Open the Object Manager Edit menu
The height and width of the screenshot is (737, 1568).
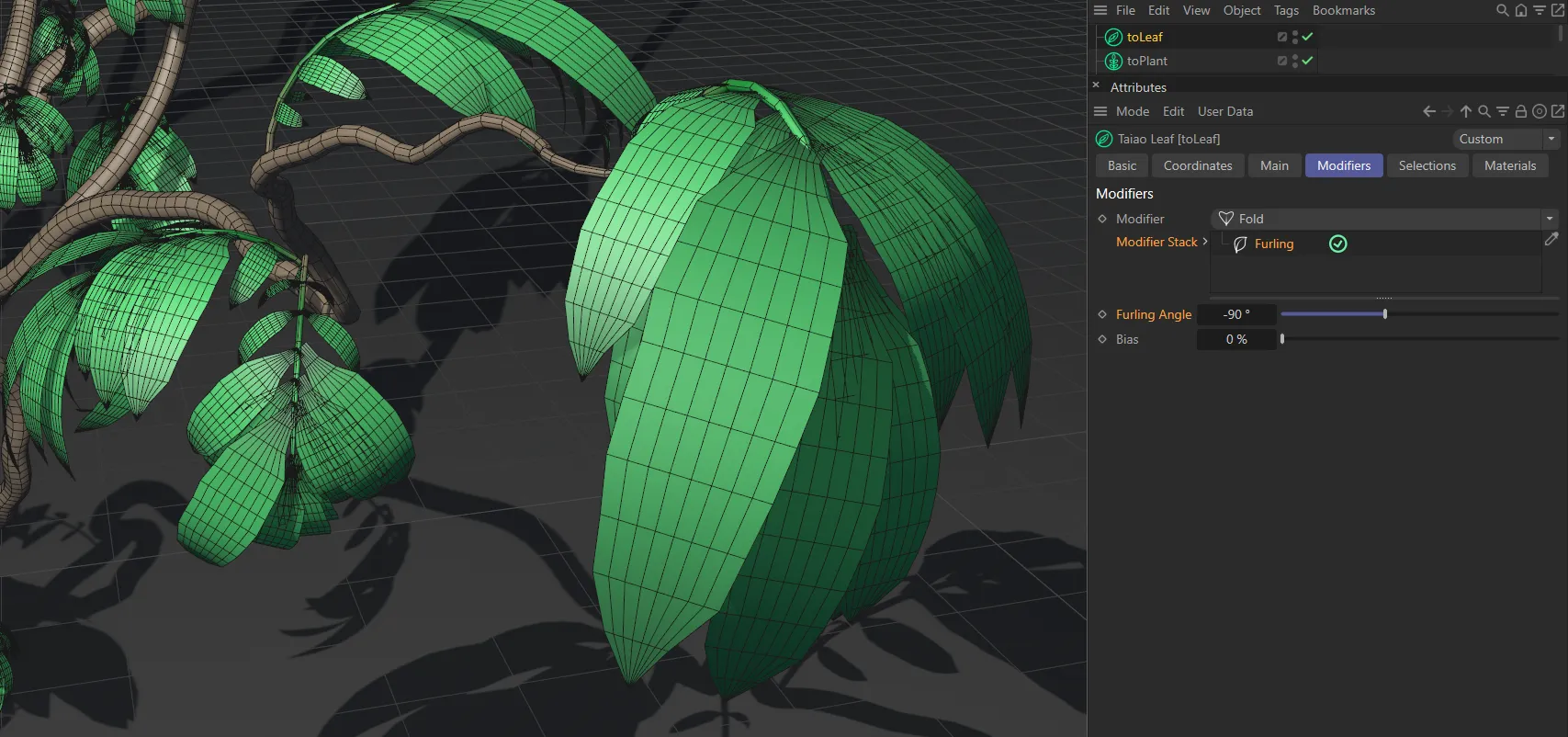click(x=1158, y=10)
